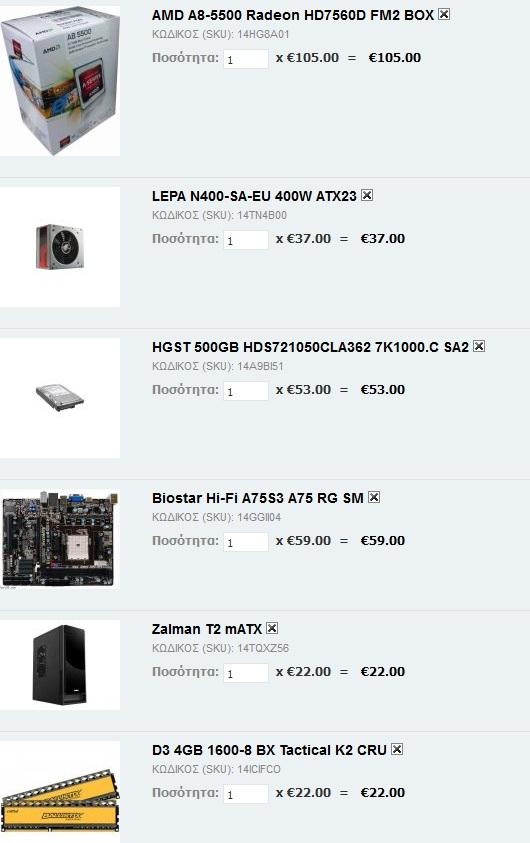This screenshot has height=843, width=530.
Task: Open the HGST 500GB HDS721050CLA362 product link
Action: [x=310, y=347]
